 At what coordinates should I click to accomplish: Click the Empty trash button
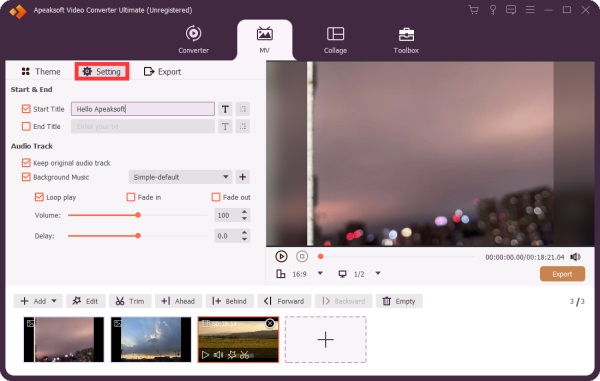pos(399,301)
